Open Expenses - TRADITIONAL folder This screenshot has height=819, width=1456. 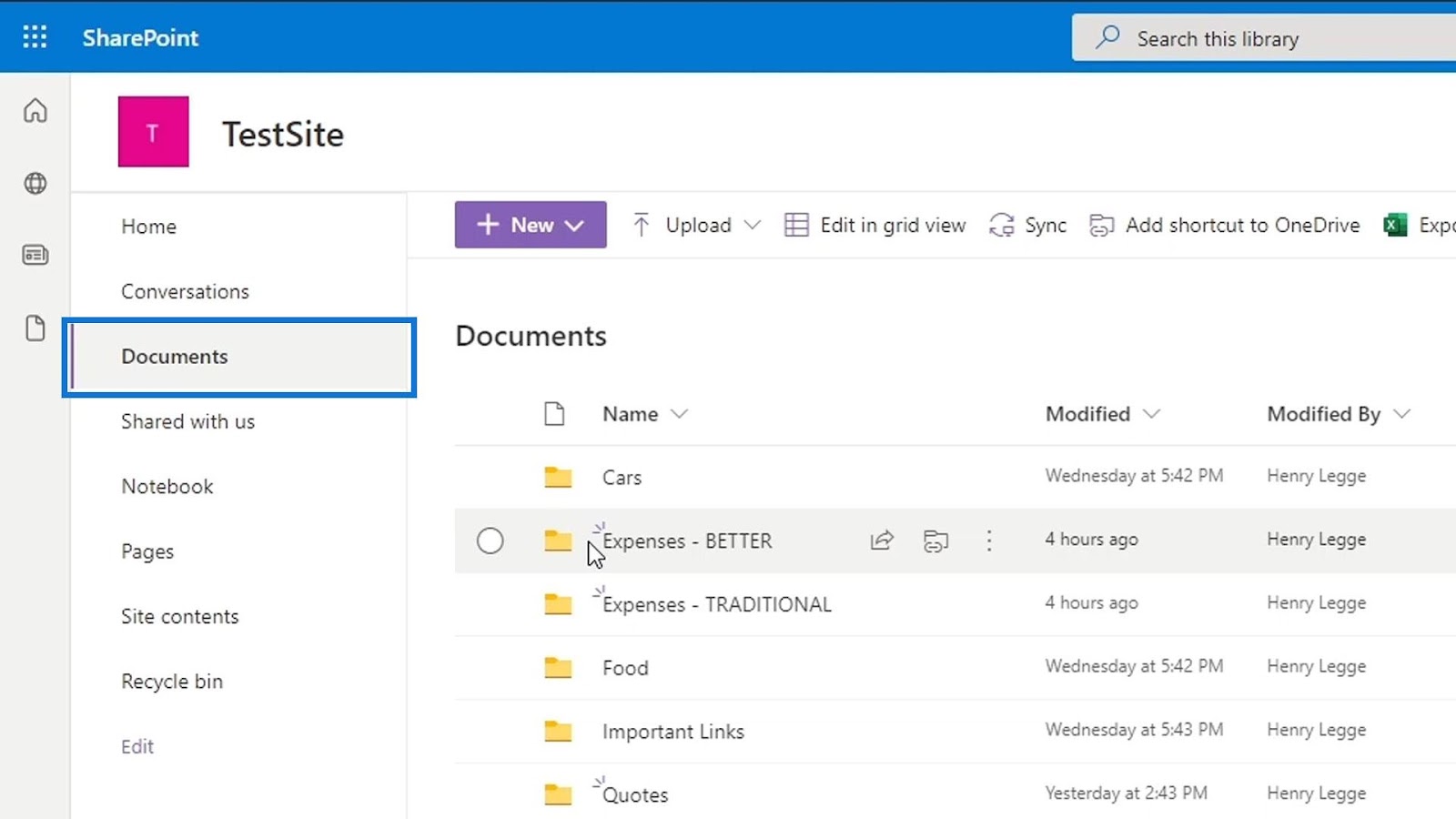(717, 604)
